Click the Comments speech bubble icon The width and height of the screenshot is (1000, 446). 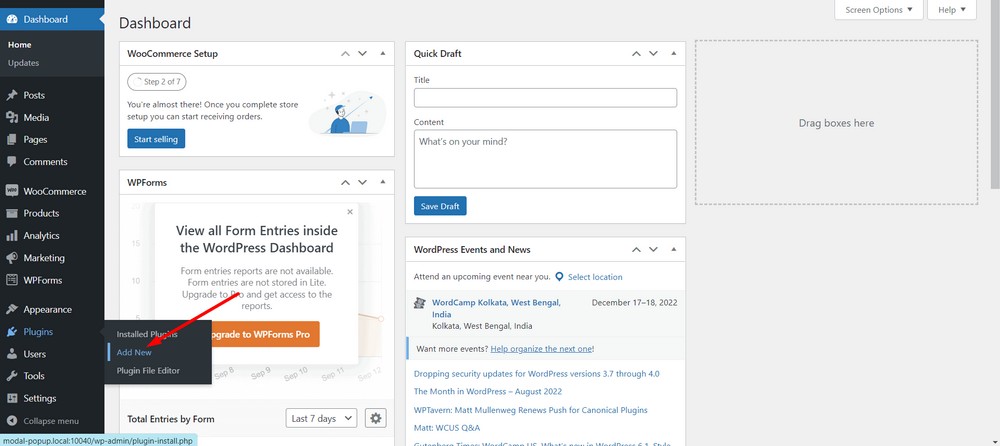click(11, 162)
